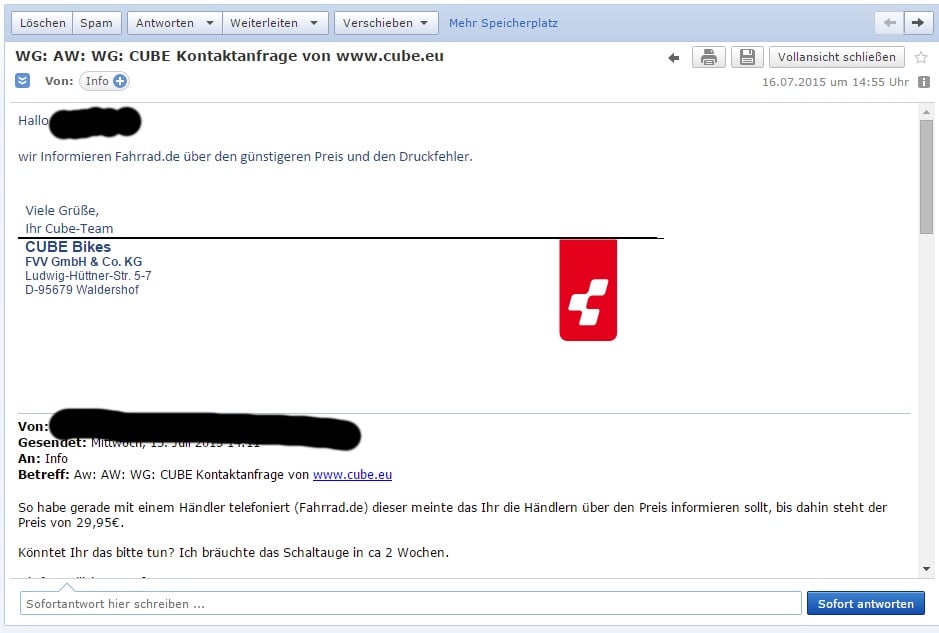Click the Viele Grüße, text
Image resolution: width=939 pixels, height=633 pixels.
pyautogui.click(x=62, y=210)
